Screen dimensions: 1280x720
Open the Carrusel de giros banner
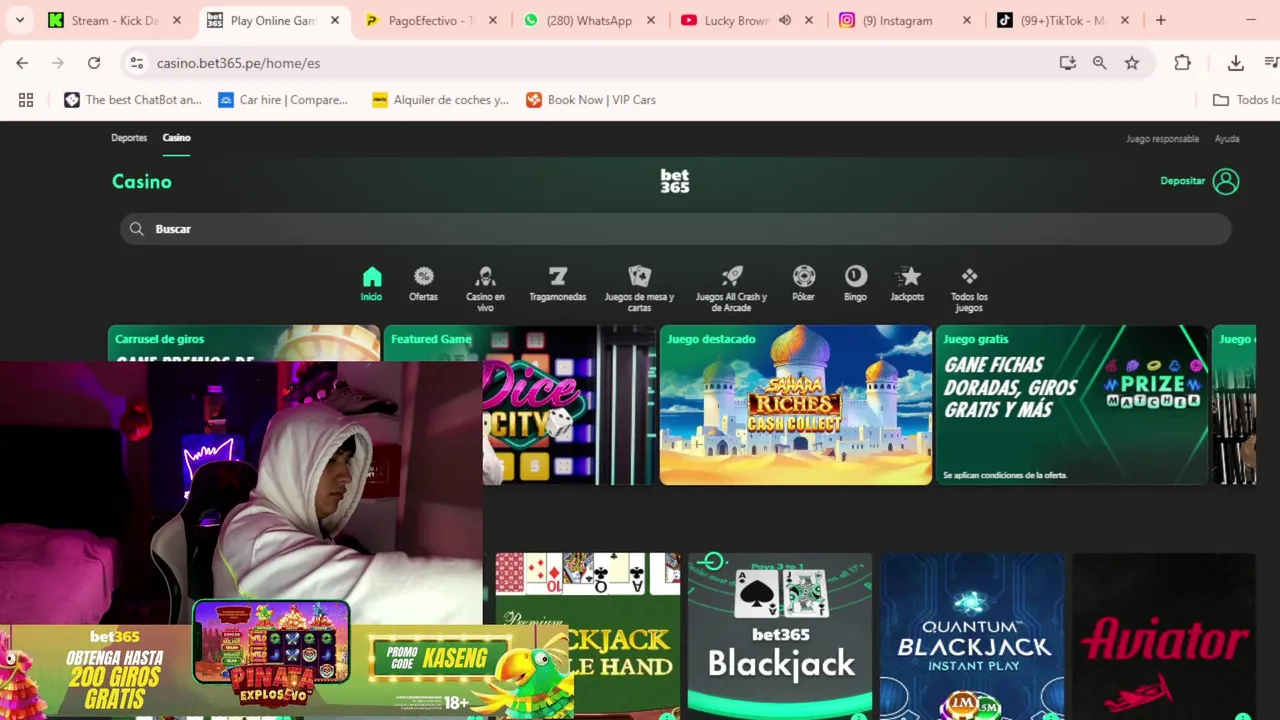tap(244, 343)
